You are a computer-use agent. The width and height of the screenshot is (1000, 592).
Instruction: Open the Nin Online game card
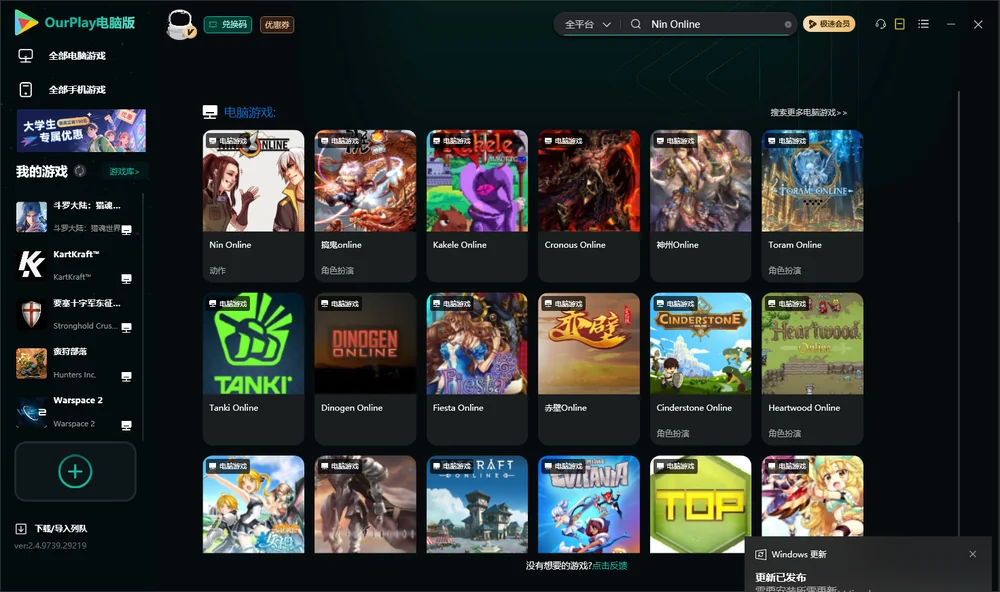[x=254, y=206]
